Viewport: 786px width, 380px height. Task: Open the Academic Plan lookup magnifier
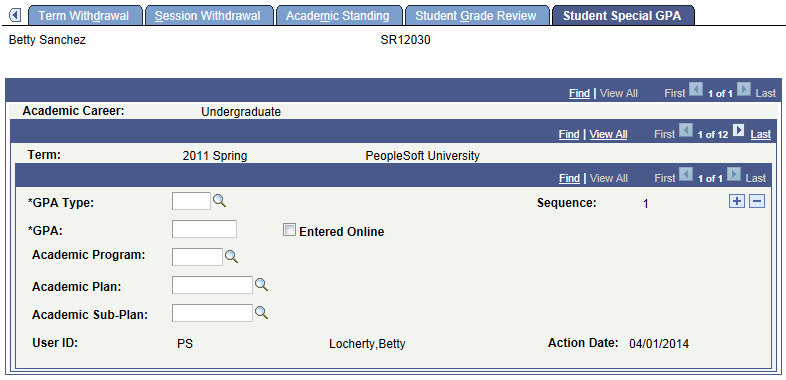[x=262, y=285]
